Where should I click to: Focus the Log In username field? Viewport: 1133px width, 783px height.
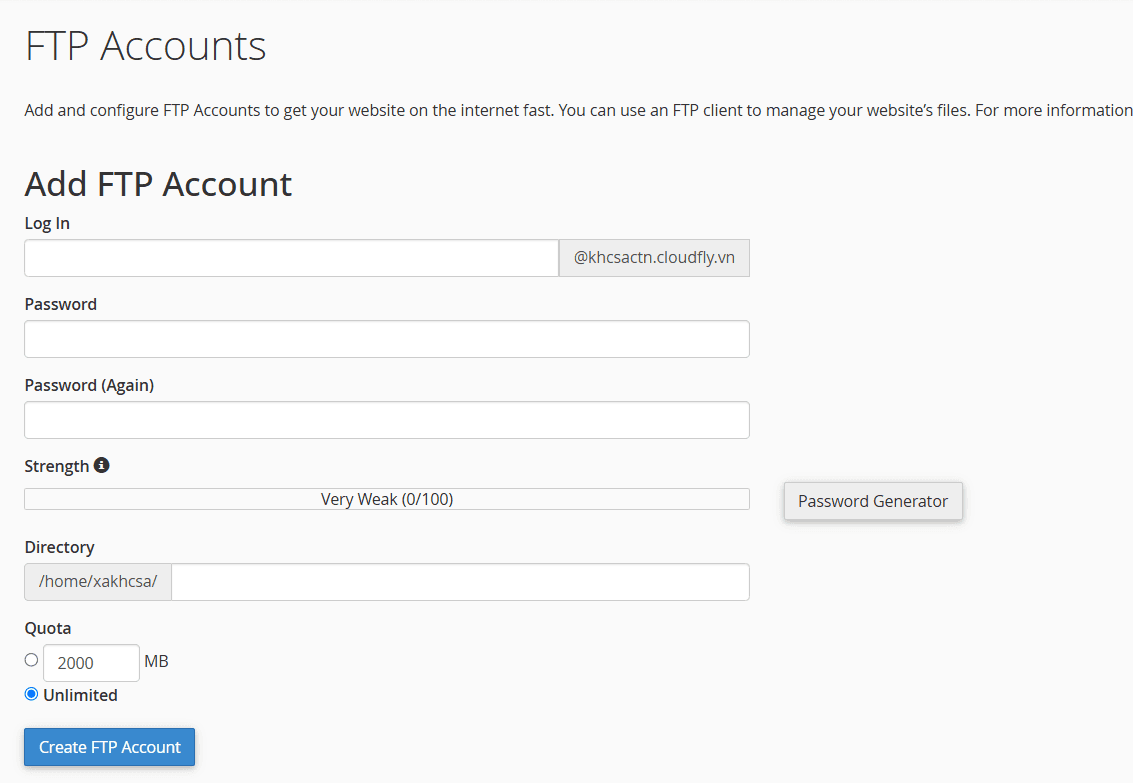coord(291,258)
